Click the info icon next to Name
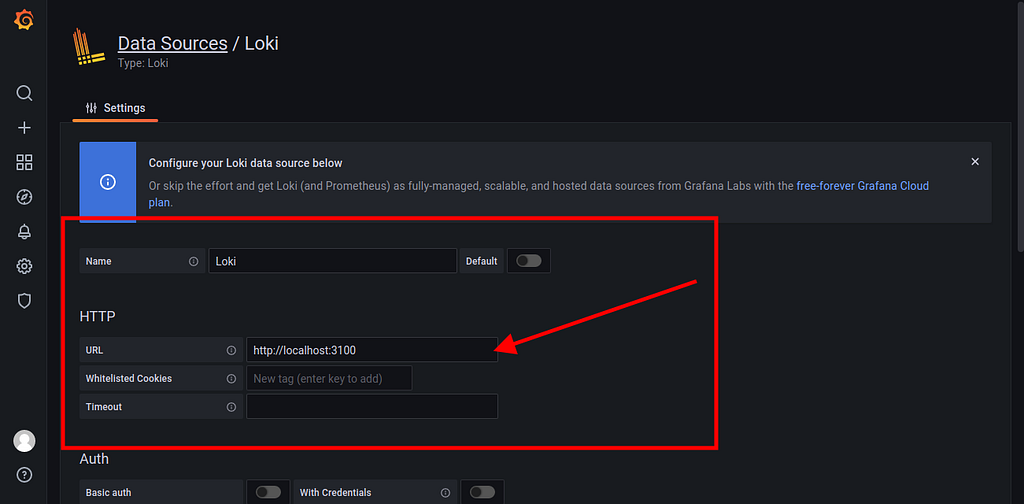Image resolution: width=1024 pixels, height=504 pixels. (193, 261)
